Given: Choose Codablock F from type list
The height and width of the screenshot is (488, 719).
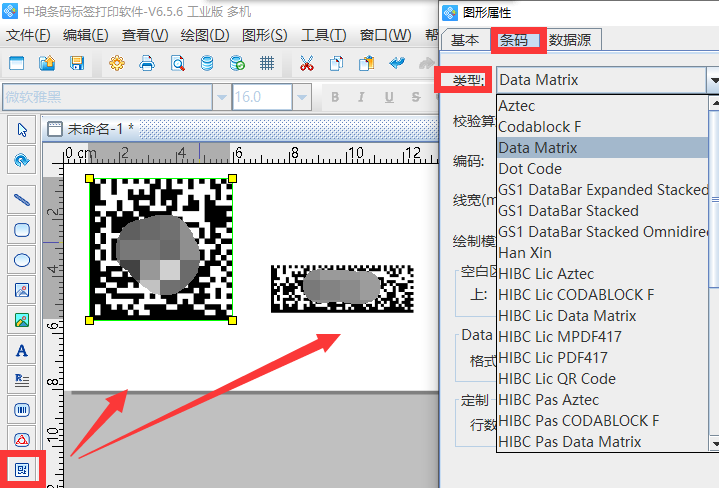Looking at the screenshot, I should [603, 127].
